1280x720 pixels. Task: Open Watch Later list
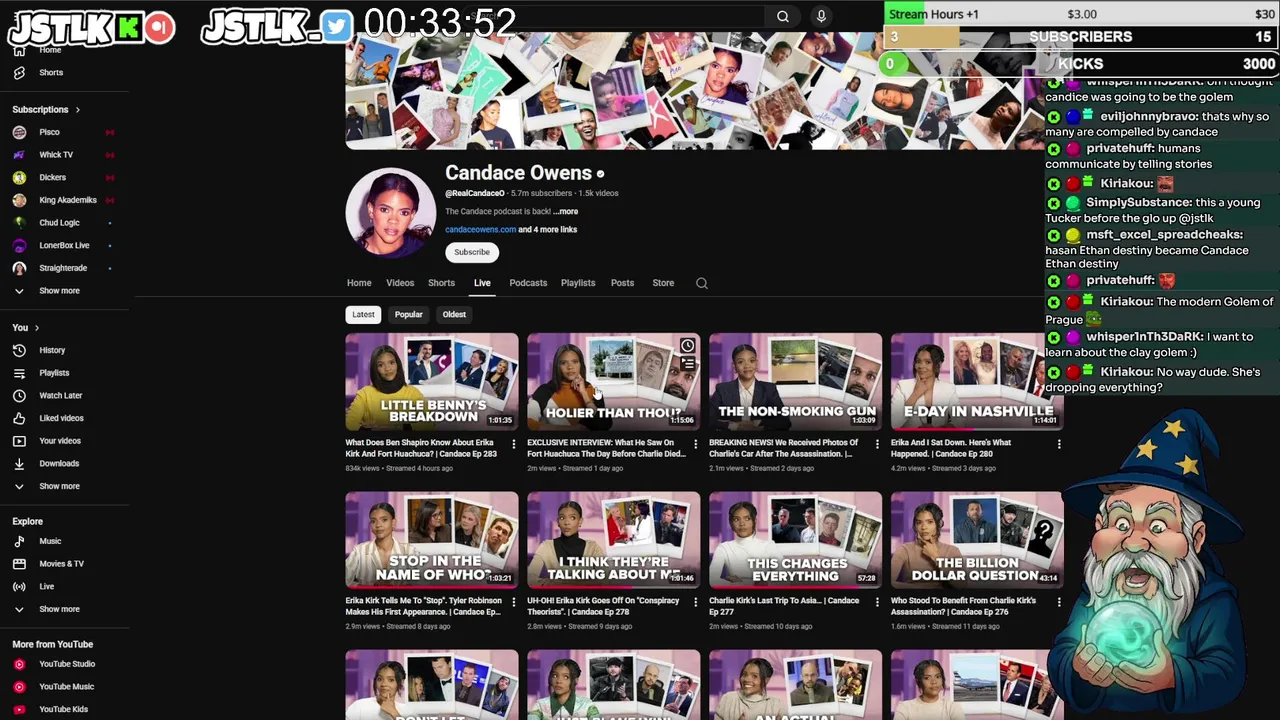tap(60, 396)
